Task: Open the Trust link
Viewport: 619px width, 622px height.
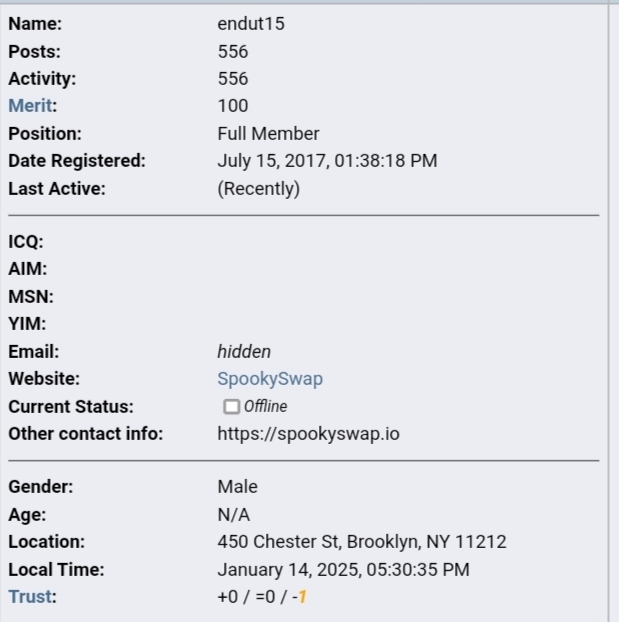Action: (30, 597)
